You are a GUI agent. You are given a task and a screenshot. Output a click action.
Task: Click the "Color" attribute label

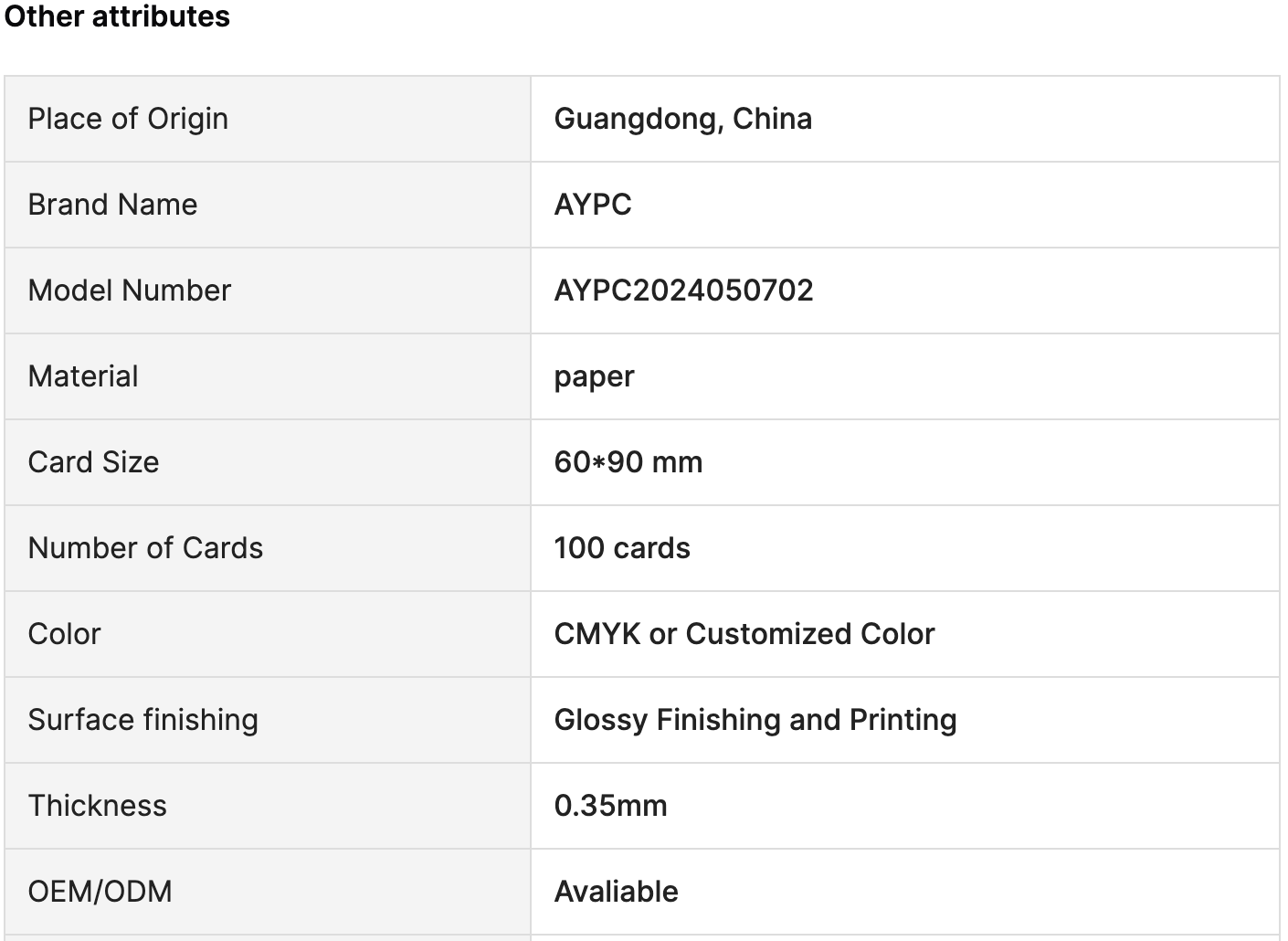(x=64, y=634)
